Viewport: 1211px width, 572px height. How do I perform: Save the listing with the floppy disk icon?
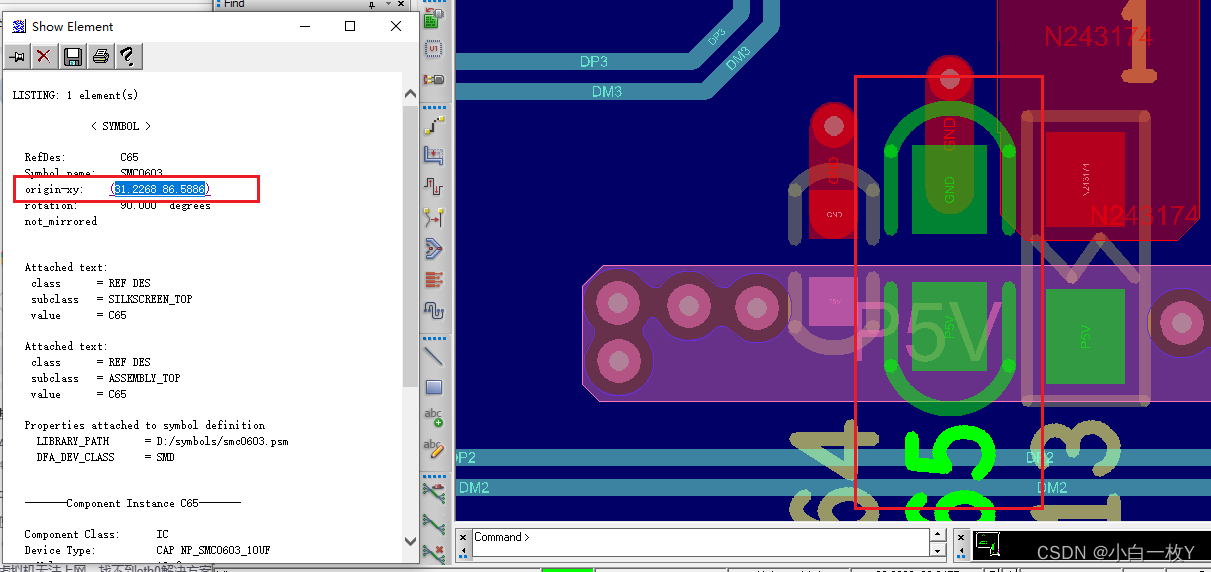(x=72, y=57)
